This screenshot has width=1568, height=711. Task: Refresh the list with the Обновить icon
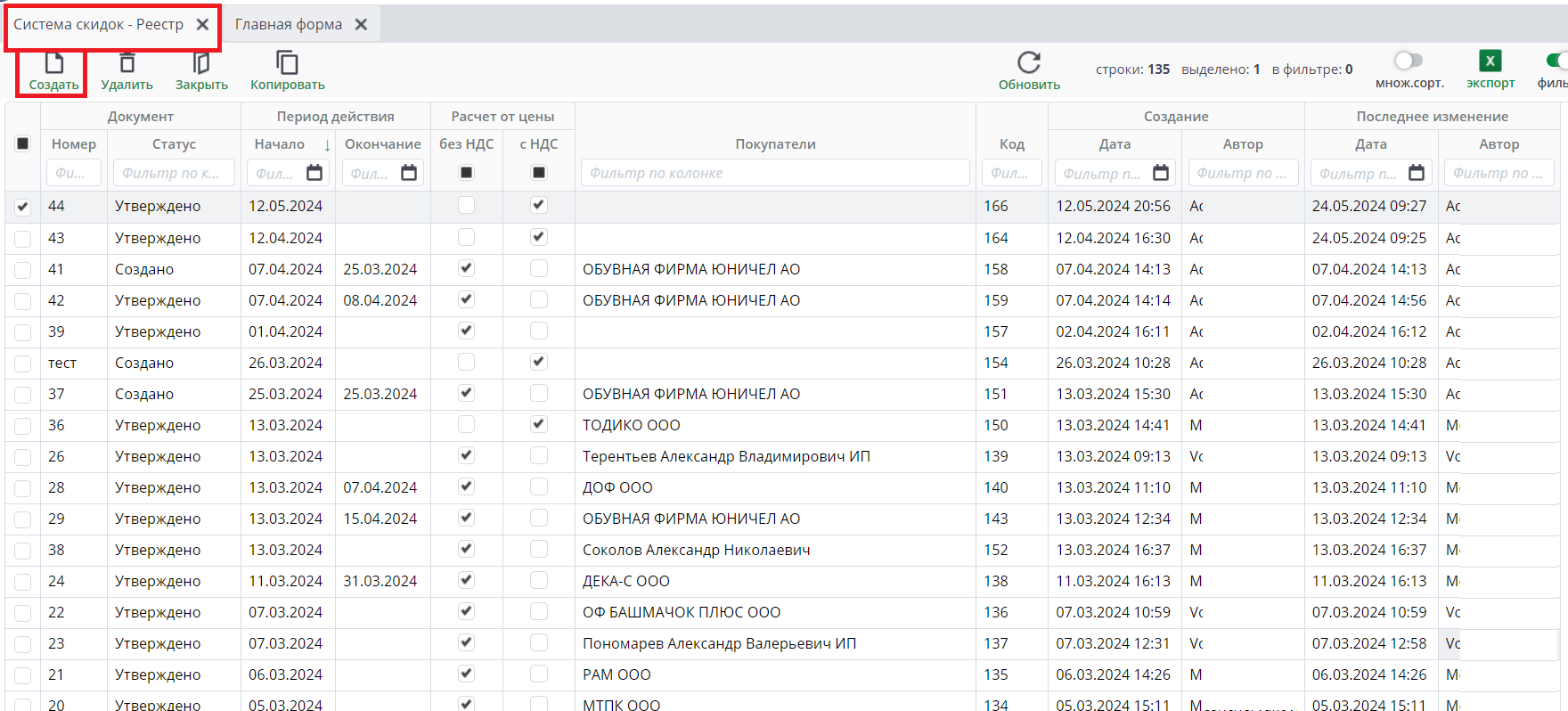pos(1029,63)
